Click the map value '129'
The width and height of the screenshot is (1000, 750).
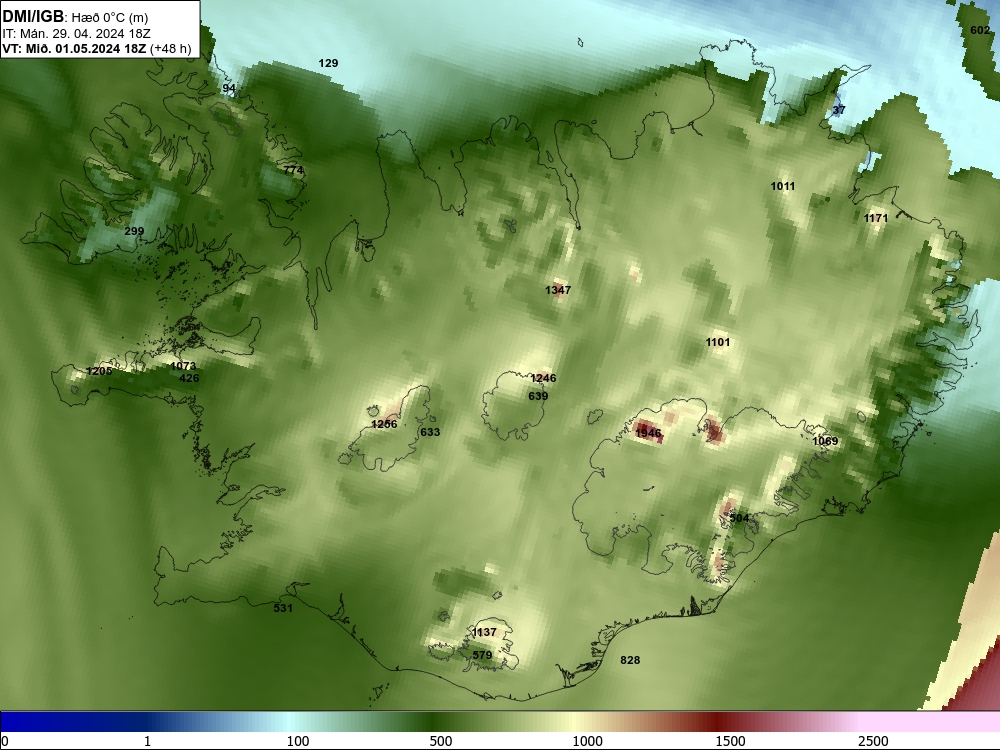point(328,63)
